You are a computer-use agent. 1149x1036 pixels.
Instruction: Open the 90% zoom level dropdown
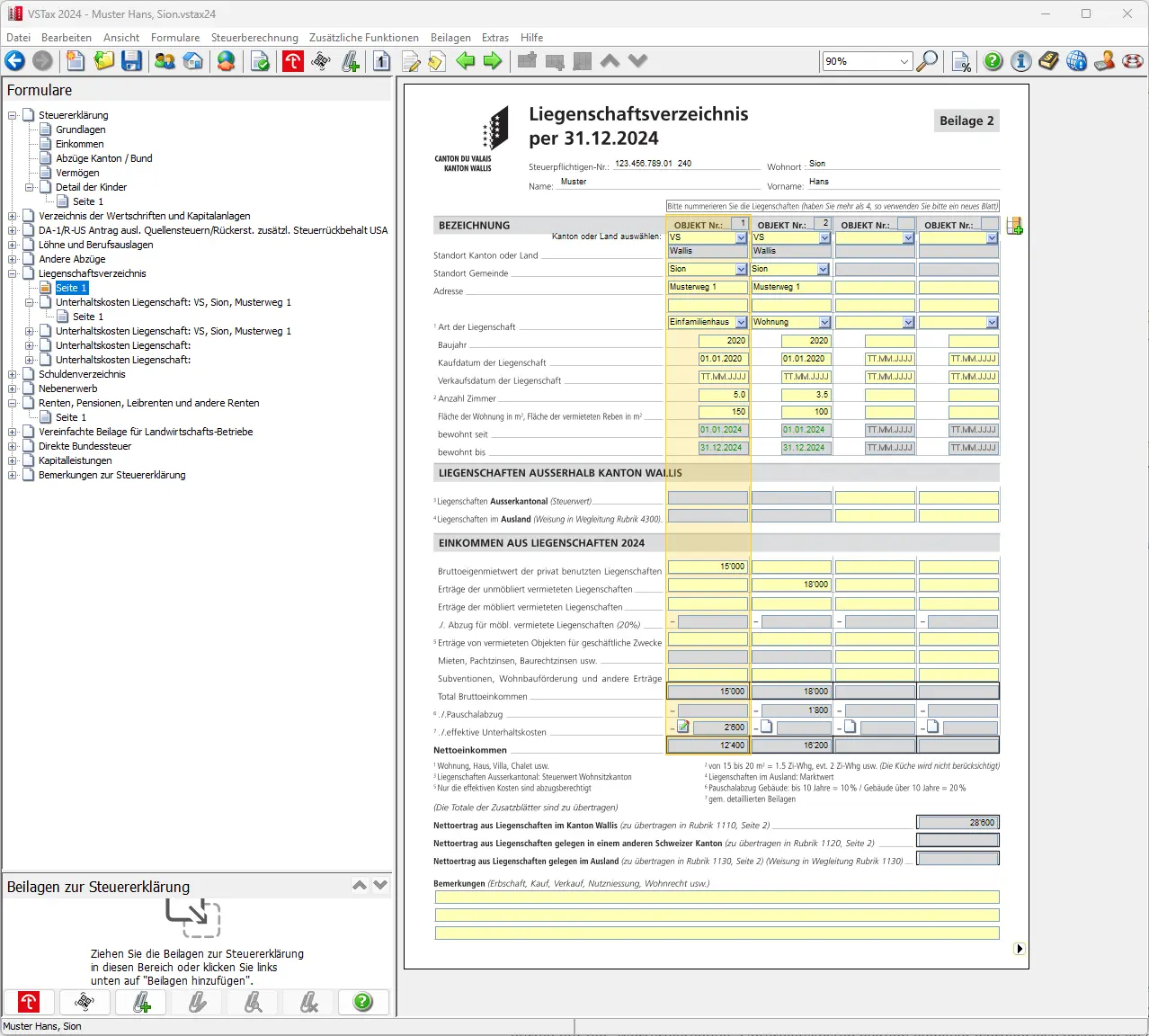coord(904,61)
